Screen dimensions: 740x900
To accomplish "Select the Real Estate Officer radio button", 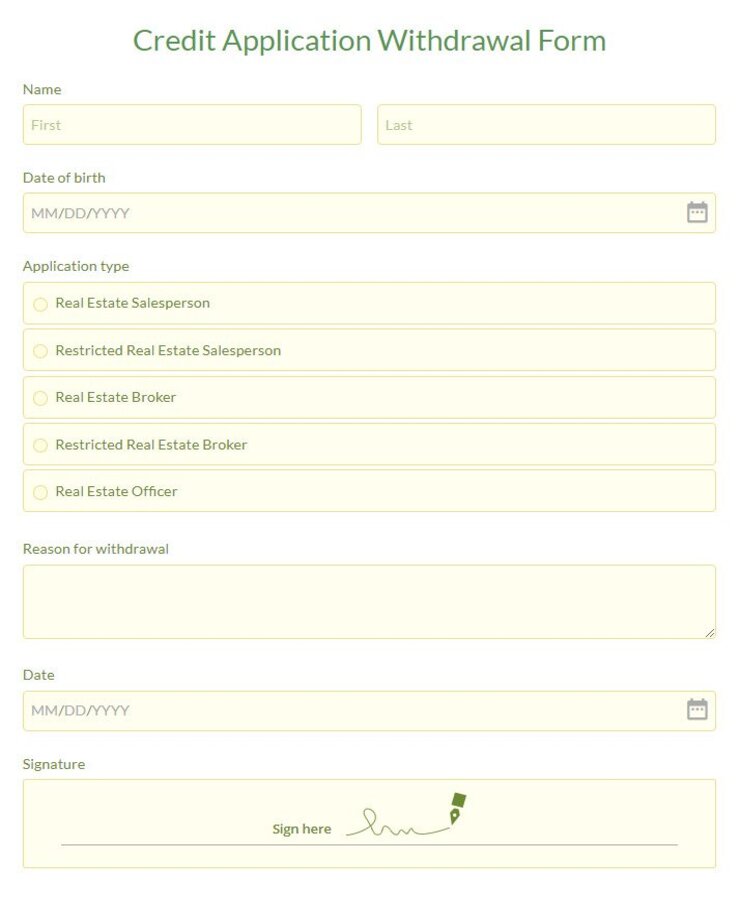I will pyautogui.click(x=40, y=492).
